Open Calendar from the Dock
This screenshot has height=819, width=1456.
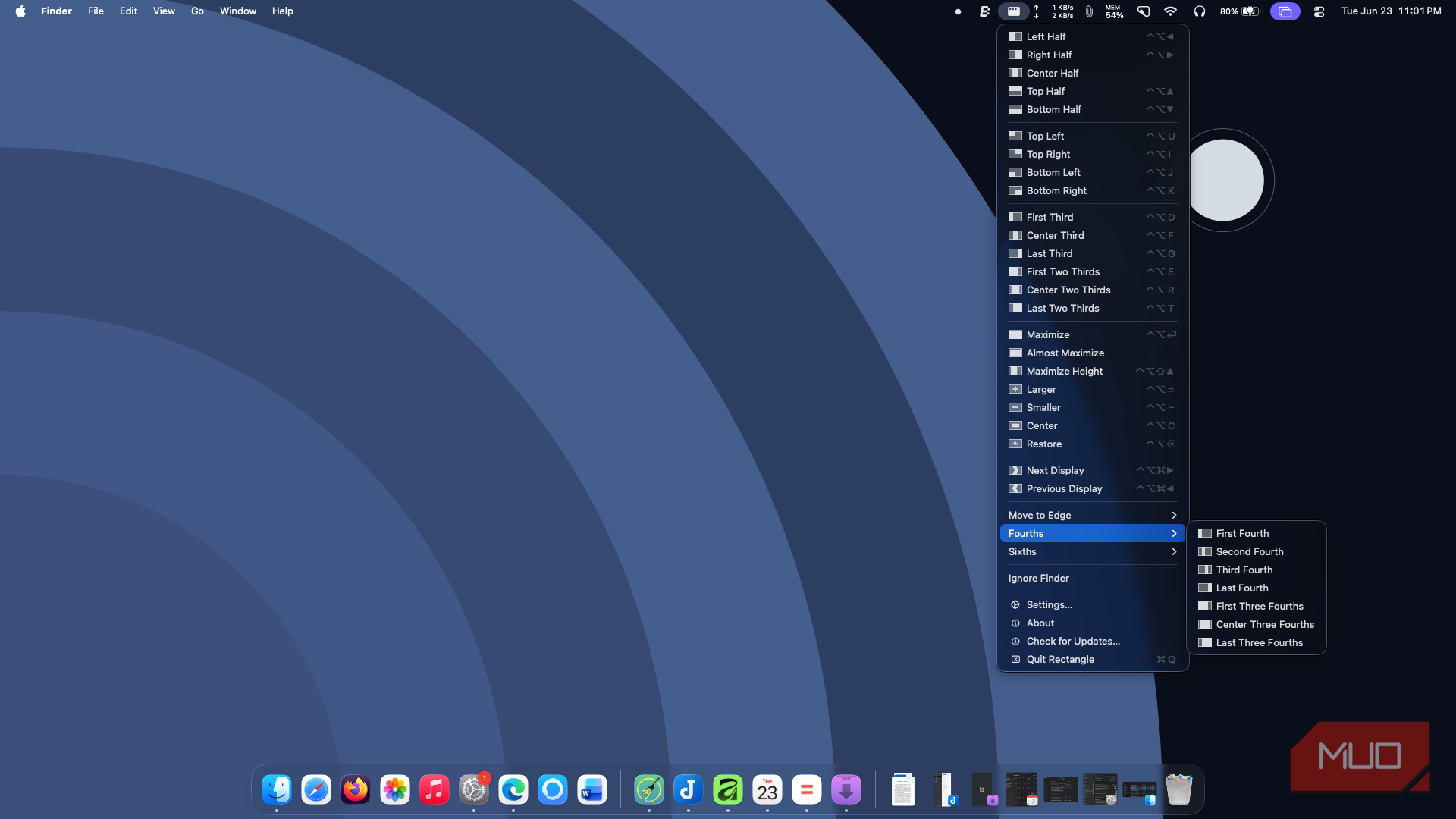pyautogui.click(x=767, y=790)
